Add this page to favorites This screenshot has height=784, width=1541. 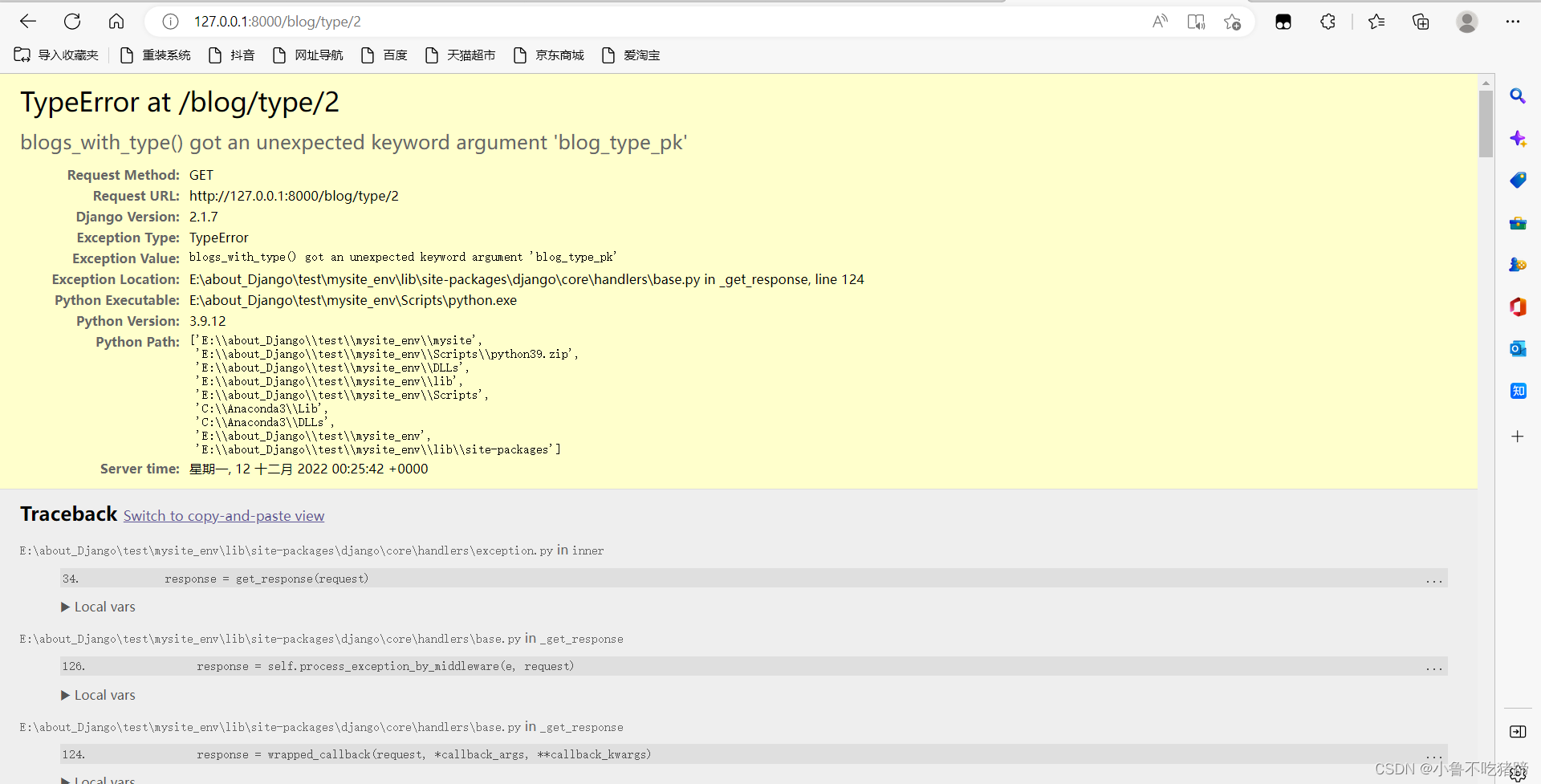[x=1233, y=22]
